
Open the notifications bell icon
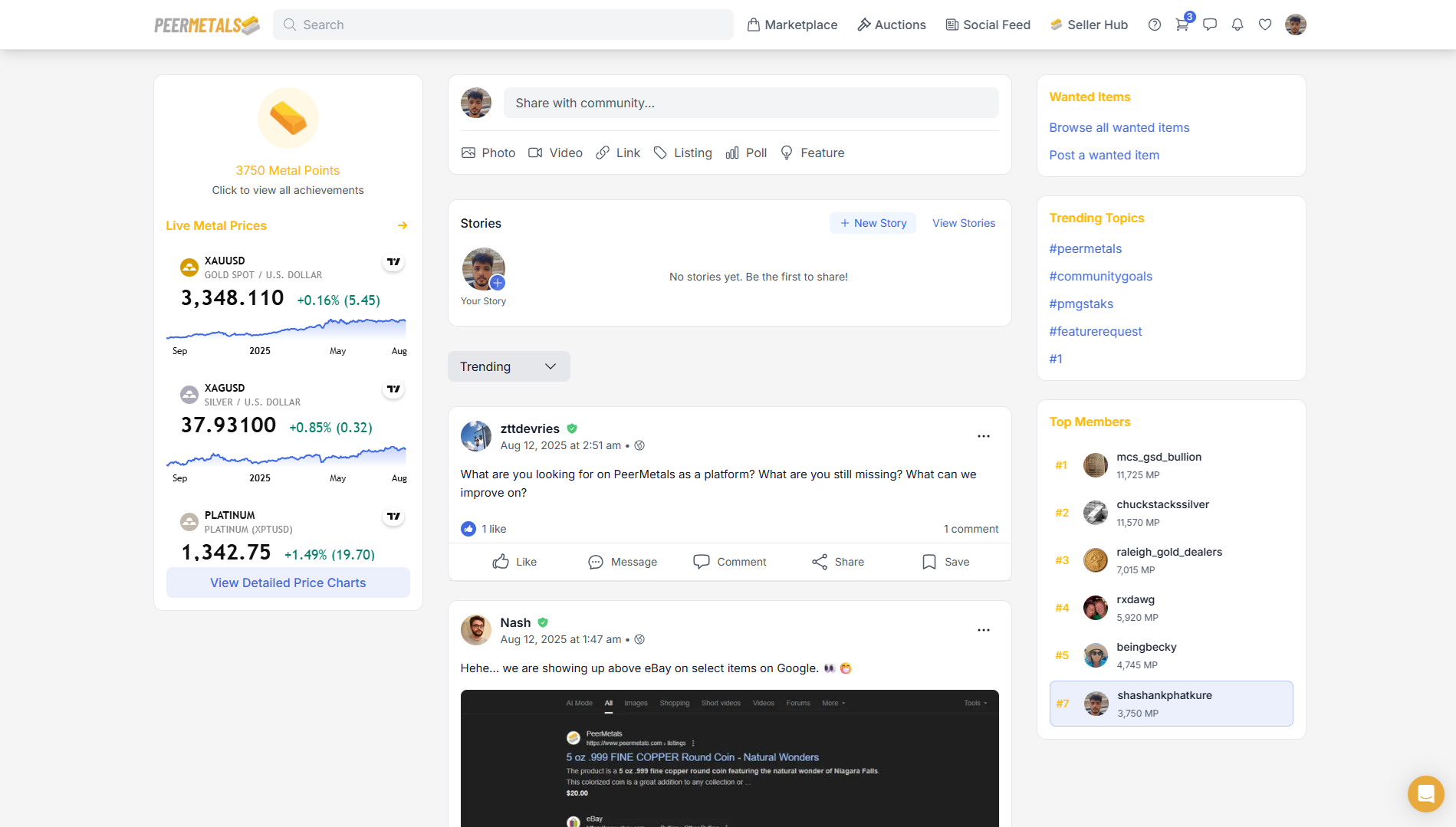point(1237,25)
